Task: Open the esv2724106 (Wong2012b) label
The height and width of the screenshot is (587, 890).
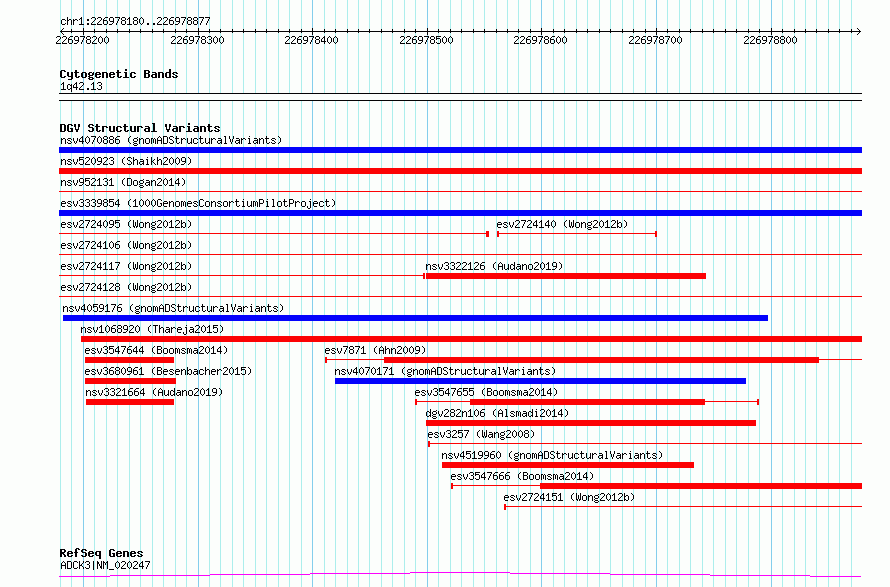Action: pos(126,245)
